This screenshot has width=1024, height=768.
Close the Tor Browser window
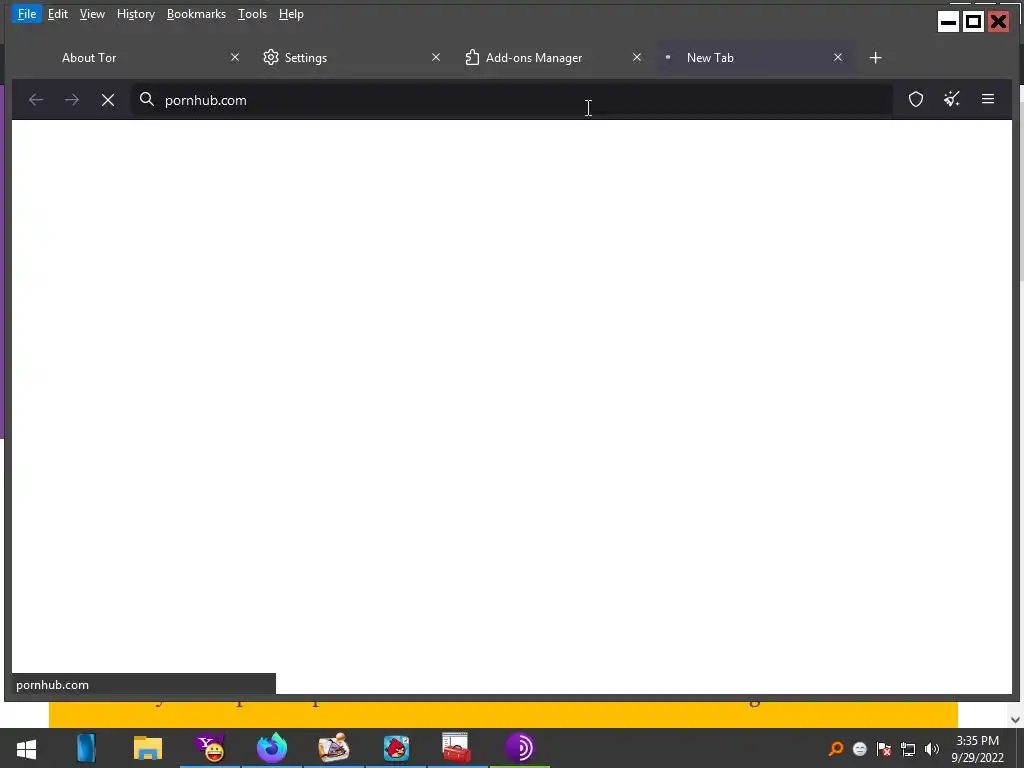point(998,22)
